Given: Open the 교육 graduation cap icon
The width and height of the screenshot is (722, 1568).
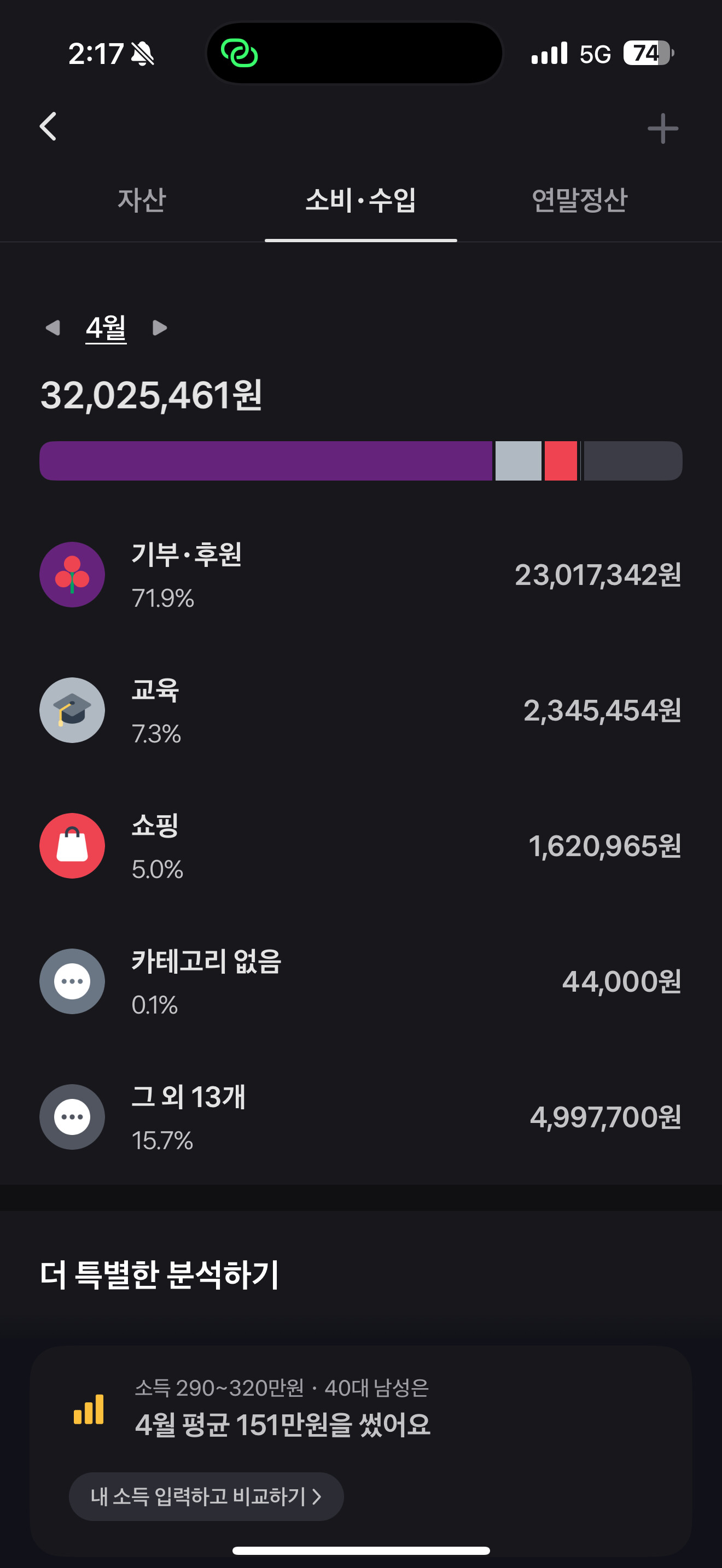Looking at the screenshot, I should 72,710.
